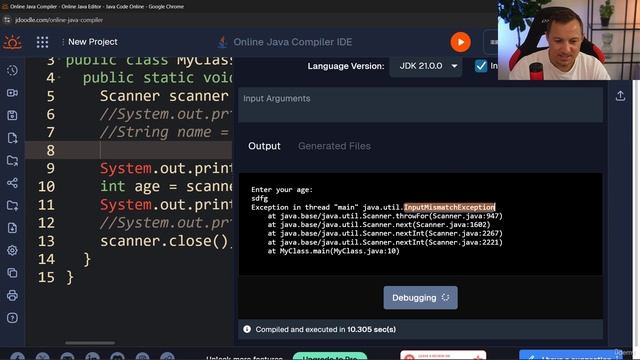
Task: Open the three-dot menu beside New Project
Action: click(x=63, y=42)
